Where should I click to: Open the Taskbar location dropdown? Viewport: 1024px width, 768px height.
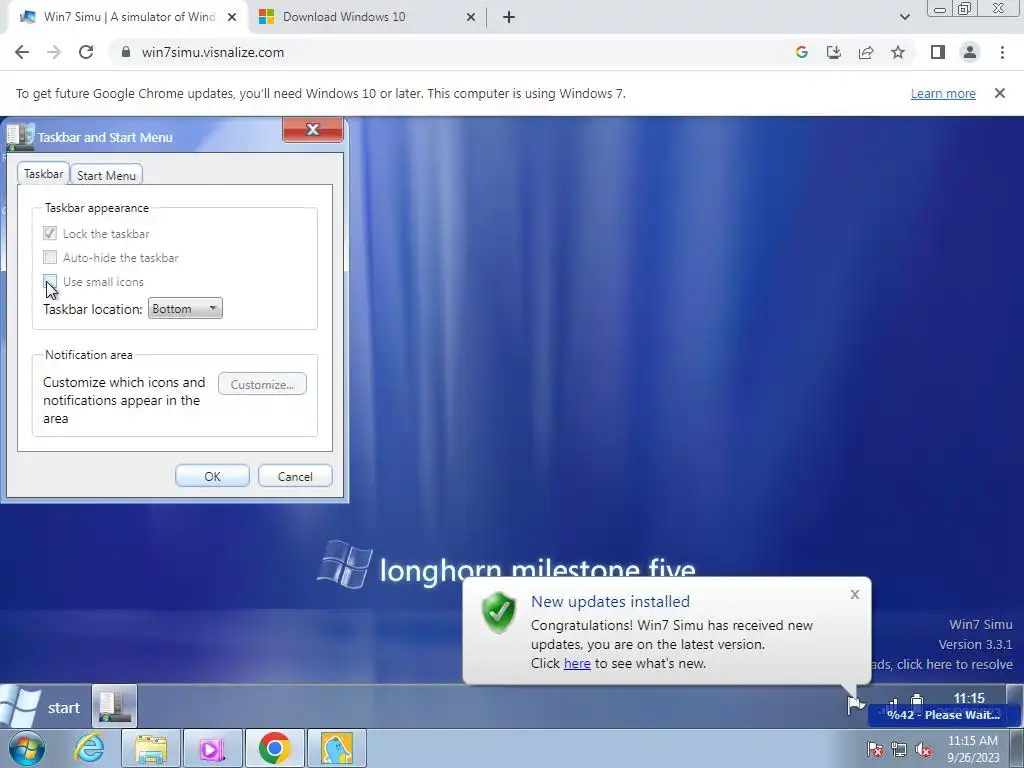(185, 308)
